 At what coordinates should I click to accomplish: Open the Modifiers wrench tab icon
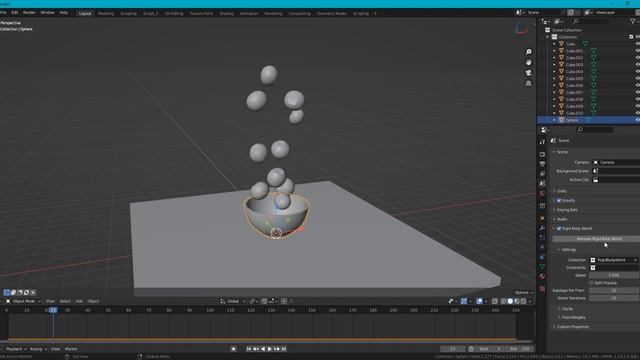[x=542, y=228]
